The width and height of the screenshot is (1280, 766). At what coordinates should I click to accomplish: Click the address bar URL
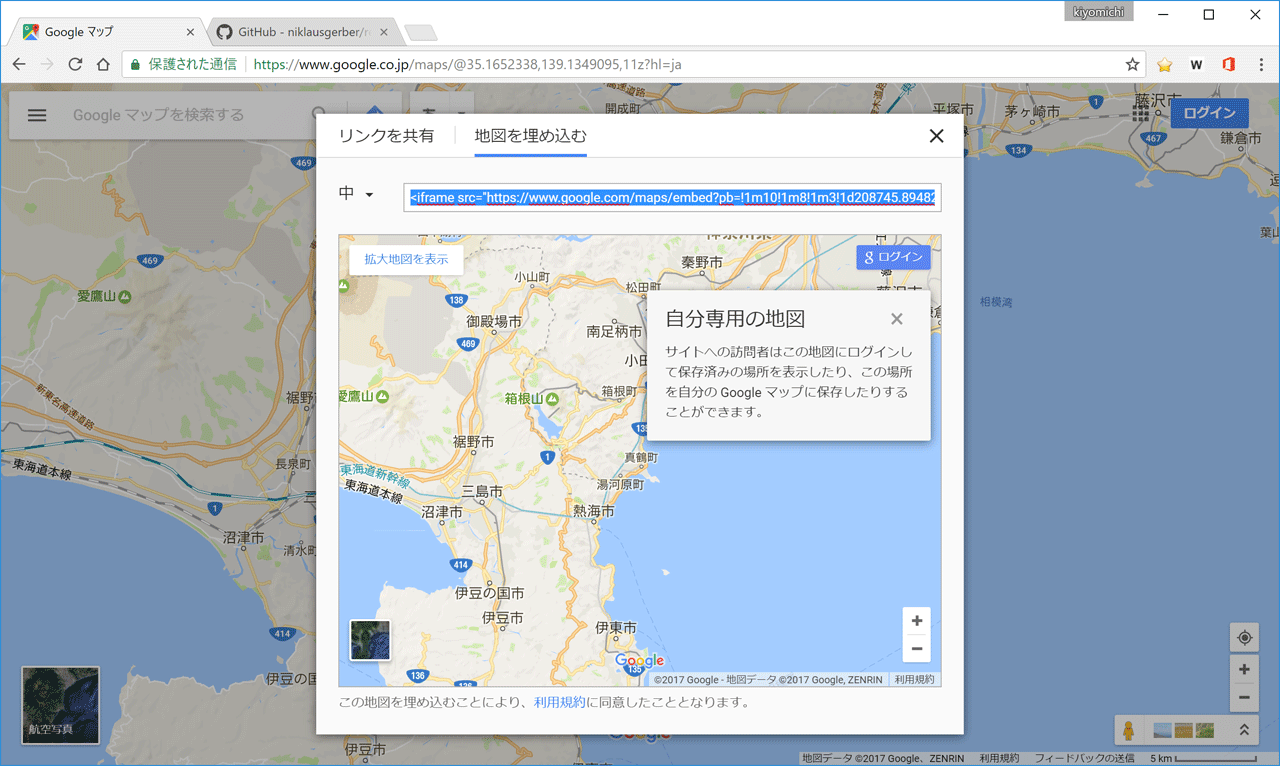pos(468,64)
